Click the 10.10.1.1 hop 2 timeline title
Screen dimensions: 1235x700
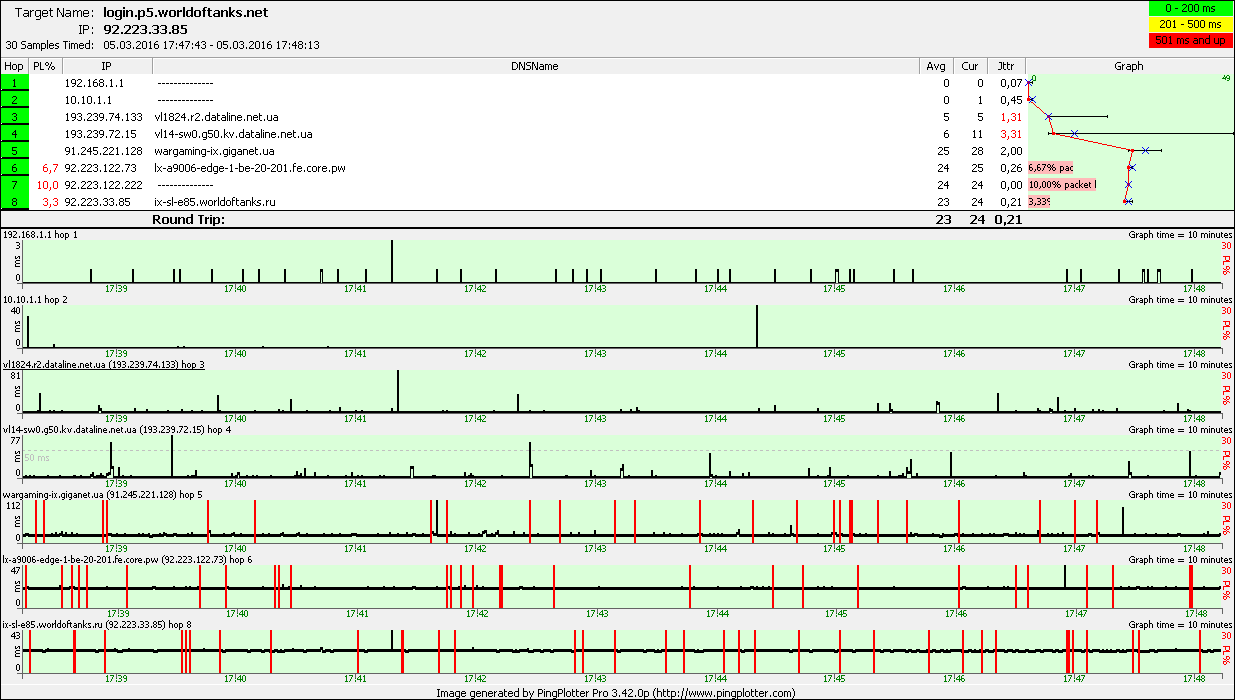click(37, 299)
